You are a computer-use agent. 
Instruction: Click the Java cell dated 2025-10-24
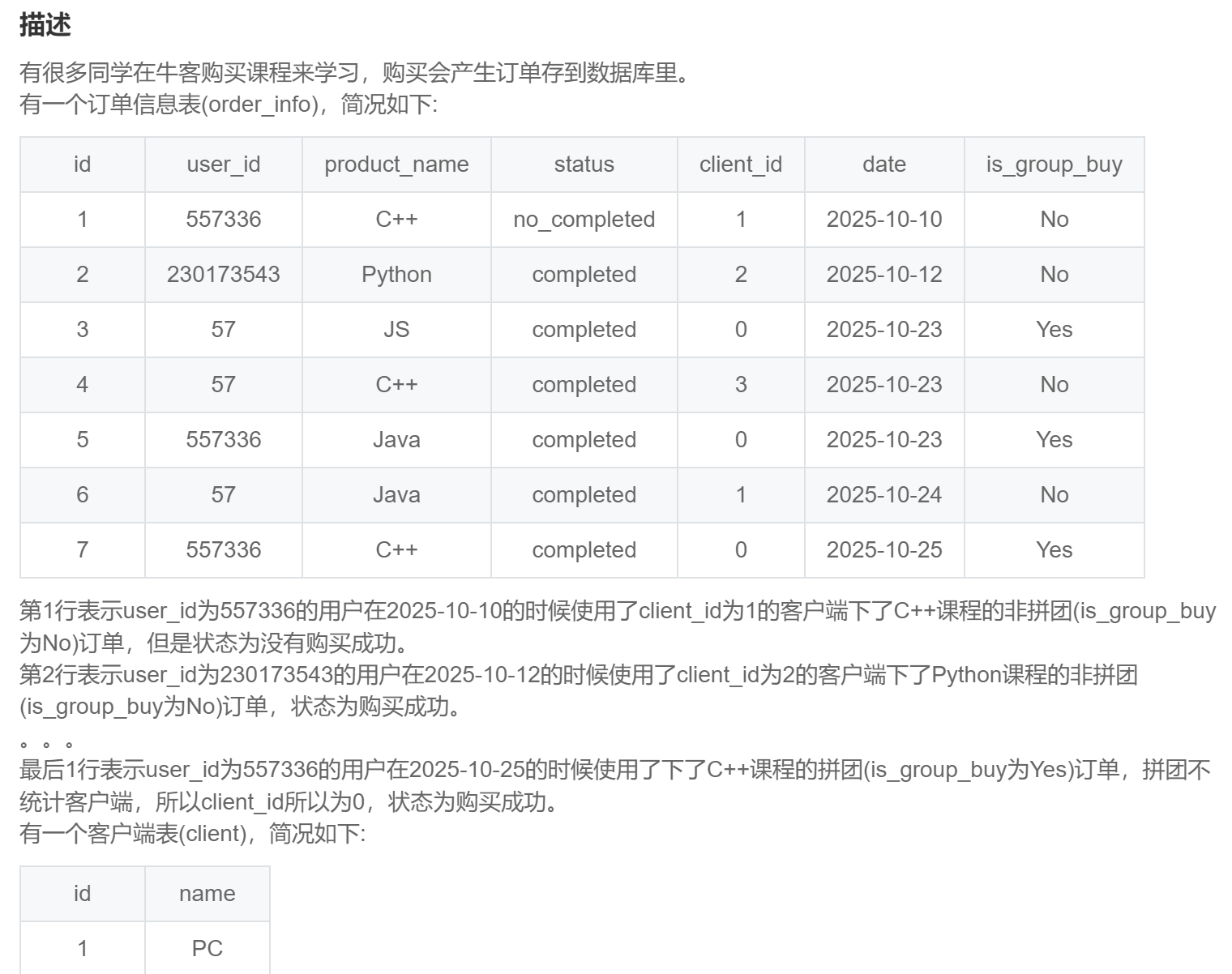point(396,495)
